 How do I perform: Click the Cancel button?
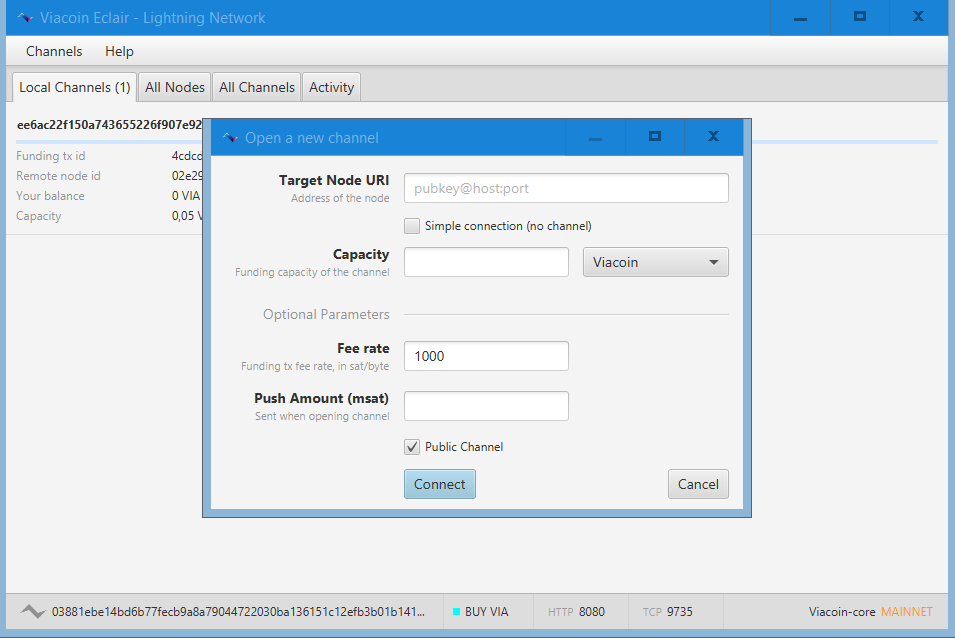pyautogui.click(x=698, y=484)
